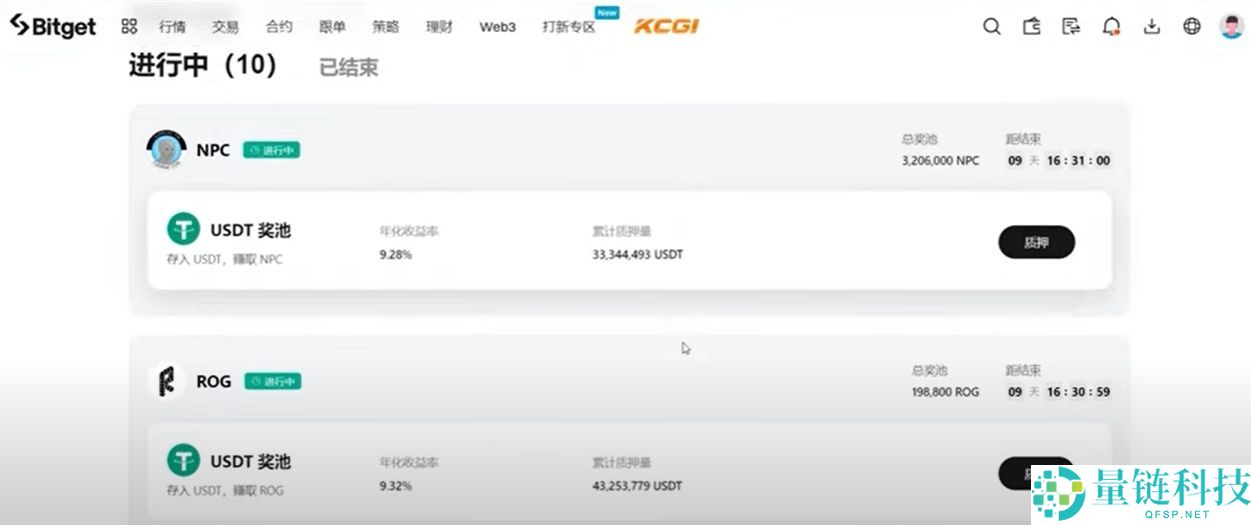The height and width of the screenshot is (525, 1251).
Task: Click ROG pool title USDT 奖池
Action: (x=250, y=461)
